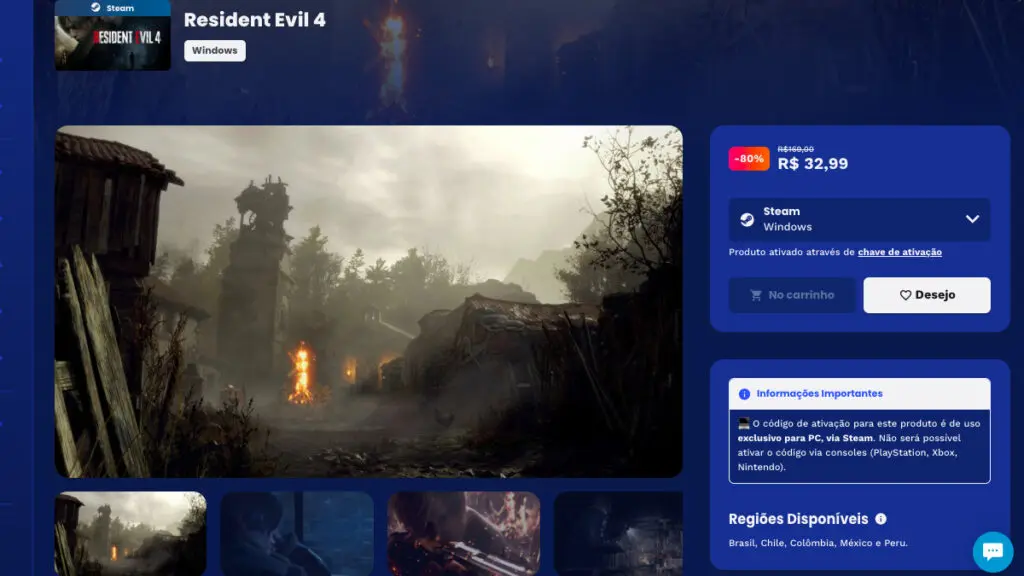Click the info icon beside Regiões Disponíveis
This screenshot has width=1024, height=576.
coord(881,519)
